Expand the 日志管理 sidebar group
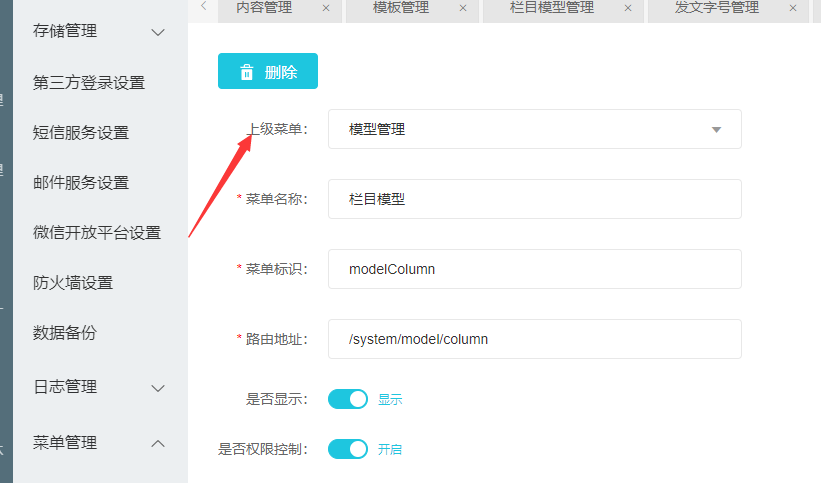 coord(100,387)
